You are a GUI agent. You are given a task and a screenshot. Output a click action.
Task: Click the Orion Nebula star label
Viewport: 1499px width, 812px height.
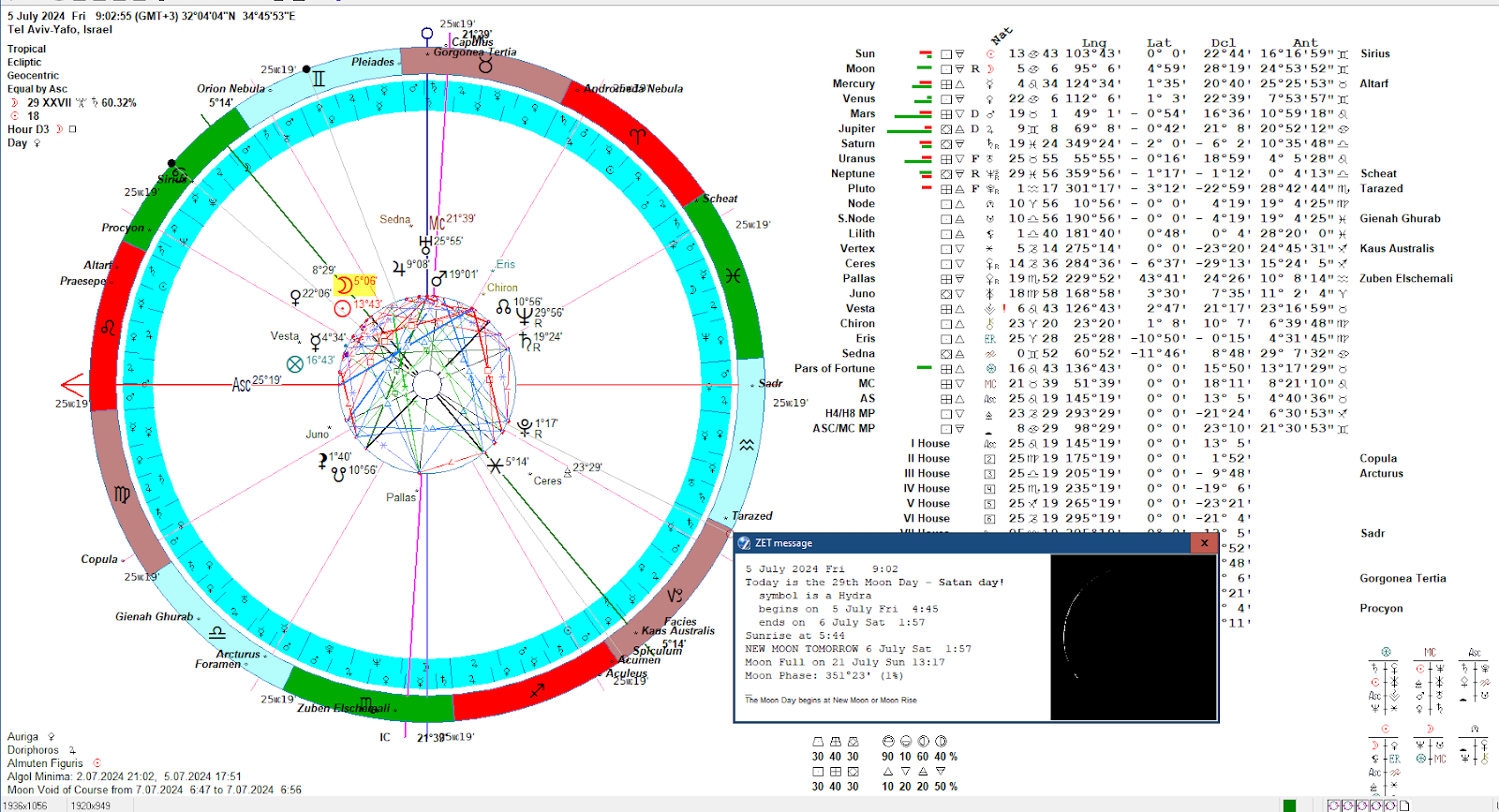click(230, 88)
